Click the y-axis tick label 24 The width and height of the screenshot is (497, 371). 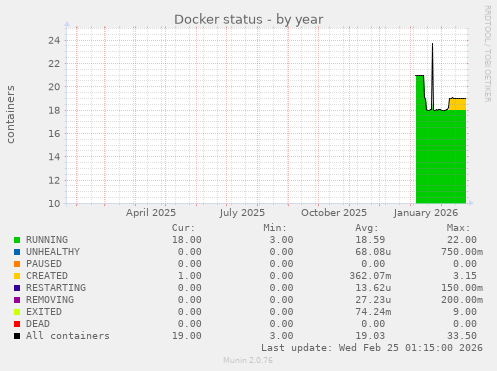(x=54, y=41)
